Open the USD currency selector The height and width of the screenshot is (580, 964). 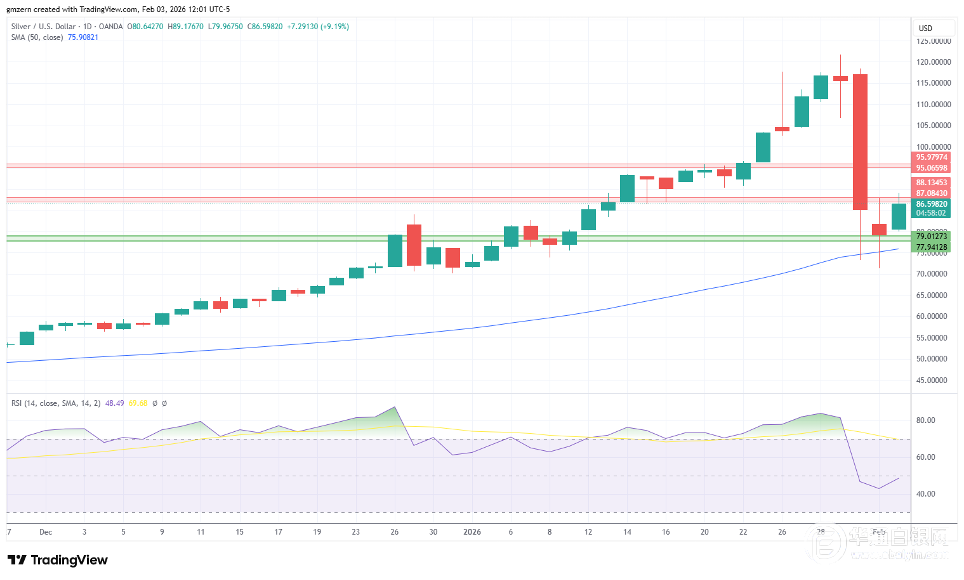point(925,27)
